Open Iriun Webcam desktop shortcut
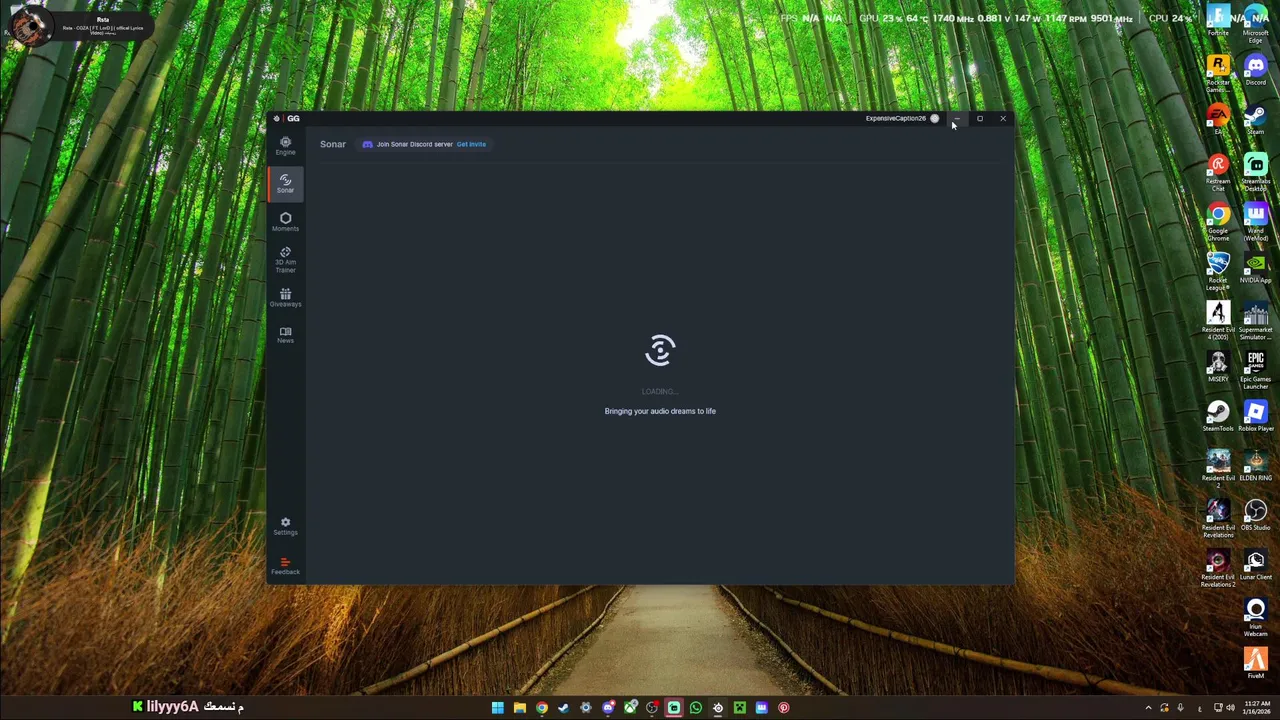 click(x=1255, y=618)
